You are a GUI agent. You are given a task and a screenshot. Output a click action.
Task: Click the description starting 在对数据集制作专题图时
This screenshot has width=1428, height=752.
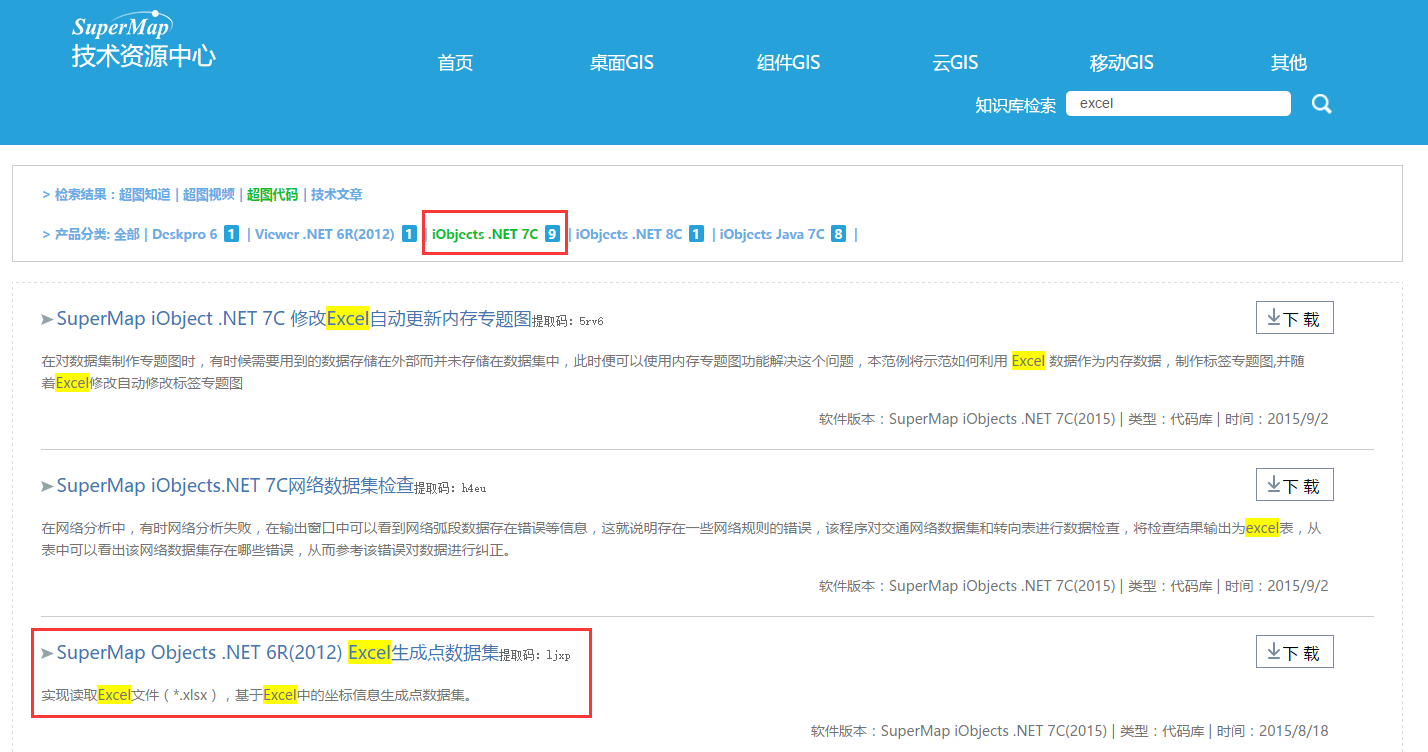673,371
